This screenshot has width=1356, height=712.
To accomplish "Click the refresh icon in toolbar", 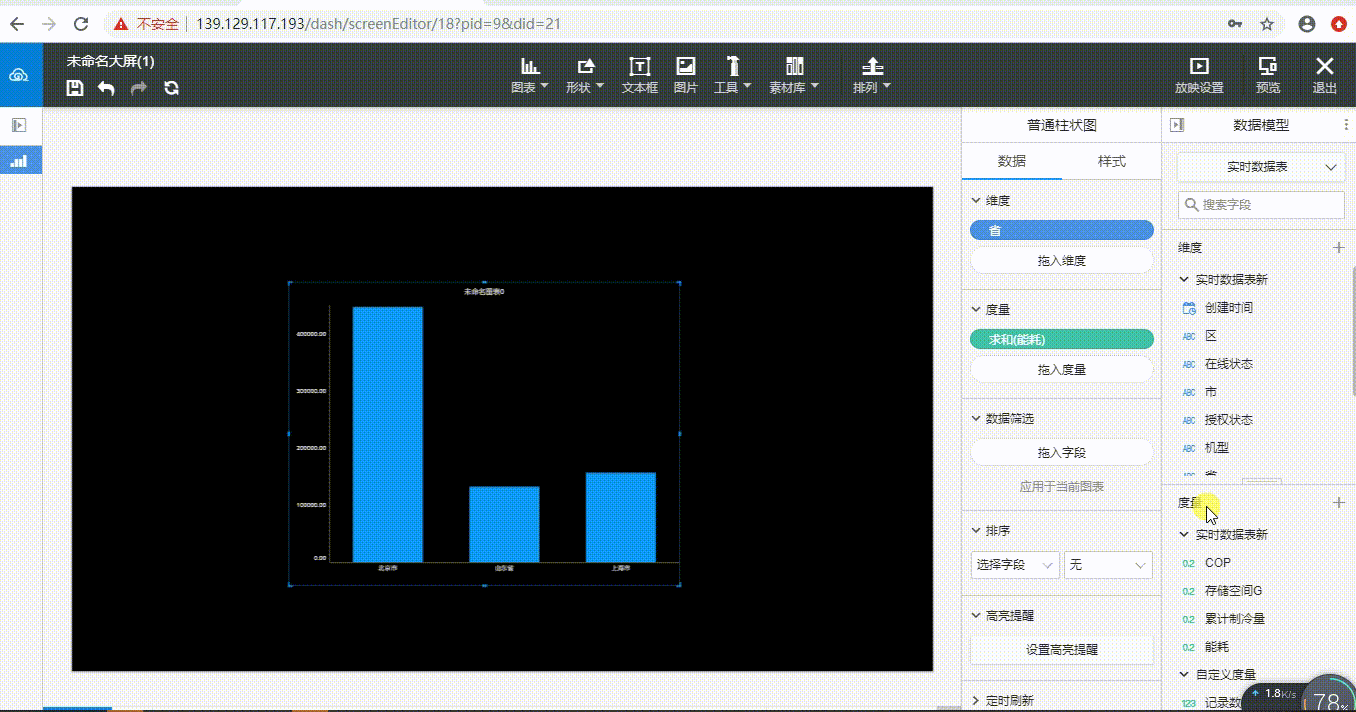I will [x=171, y=88].
